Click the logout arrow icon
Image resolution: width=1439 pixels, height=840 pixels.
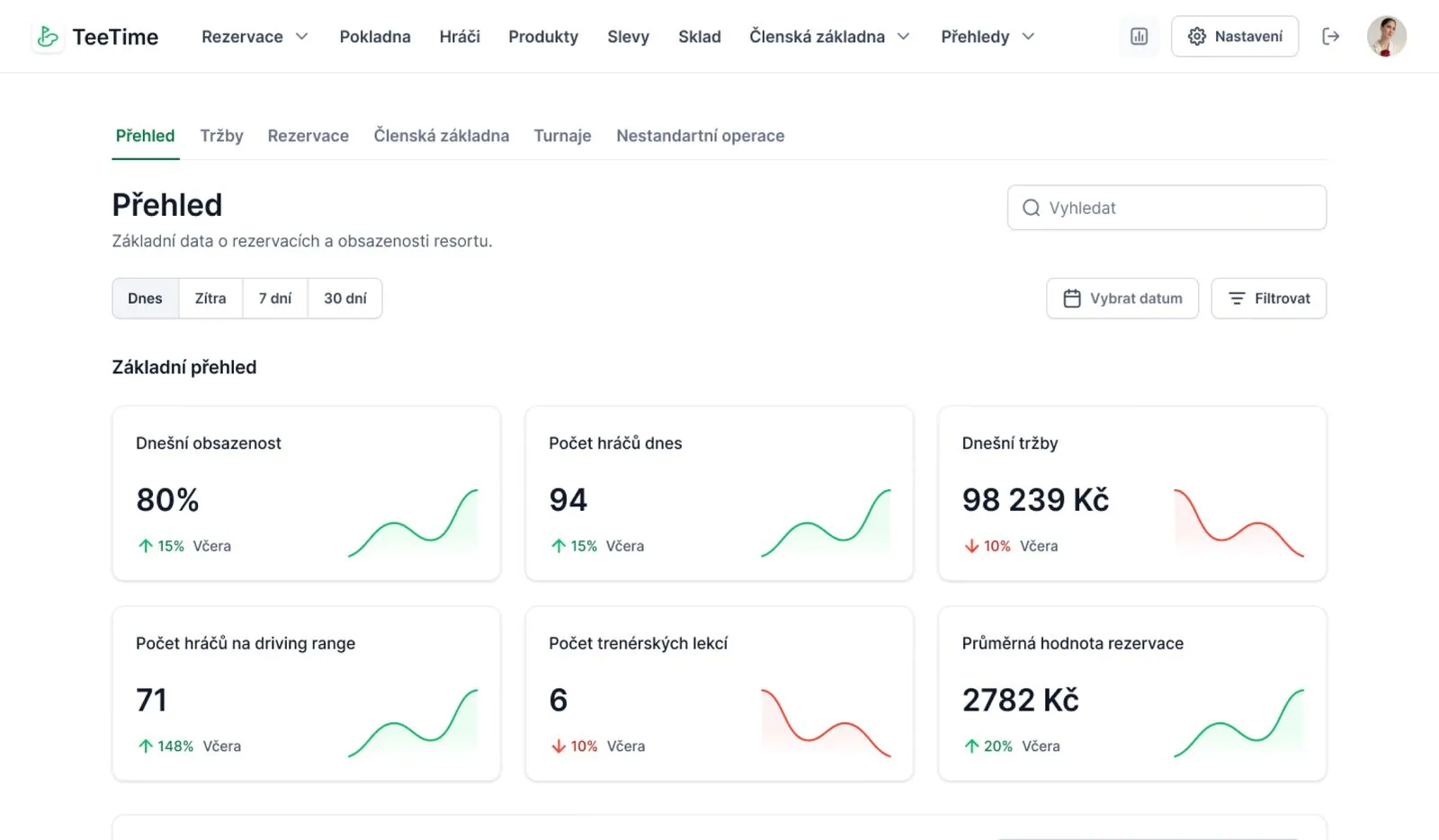pos(1331,37)
